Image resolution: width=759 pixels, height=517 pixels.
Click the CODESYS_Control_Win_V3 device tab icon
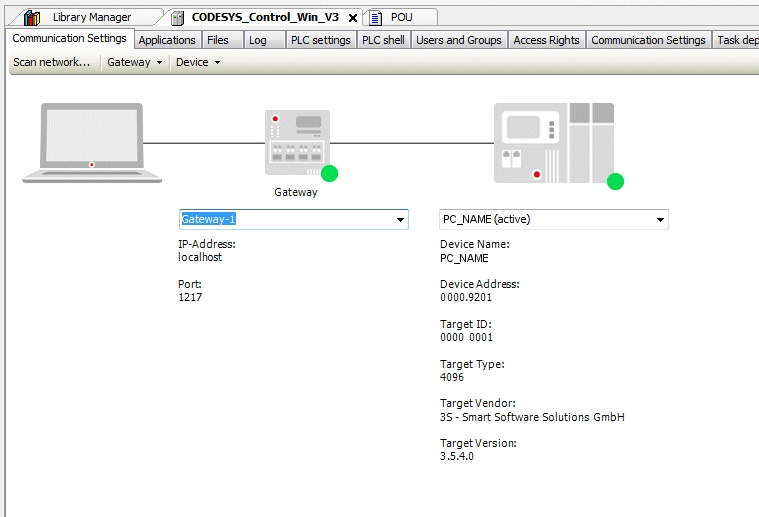click(x=178, y=18)
